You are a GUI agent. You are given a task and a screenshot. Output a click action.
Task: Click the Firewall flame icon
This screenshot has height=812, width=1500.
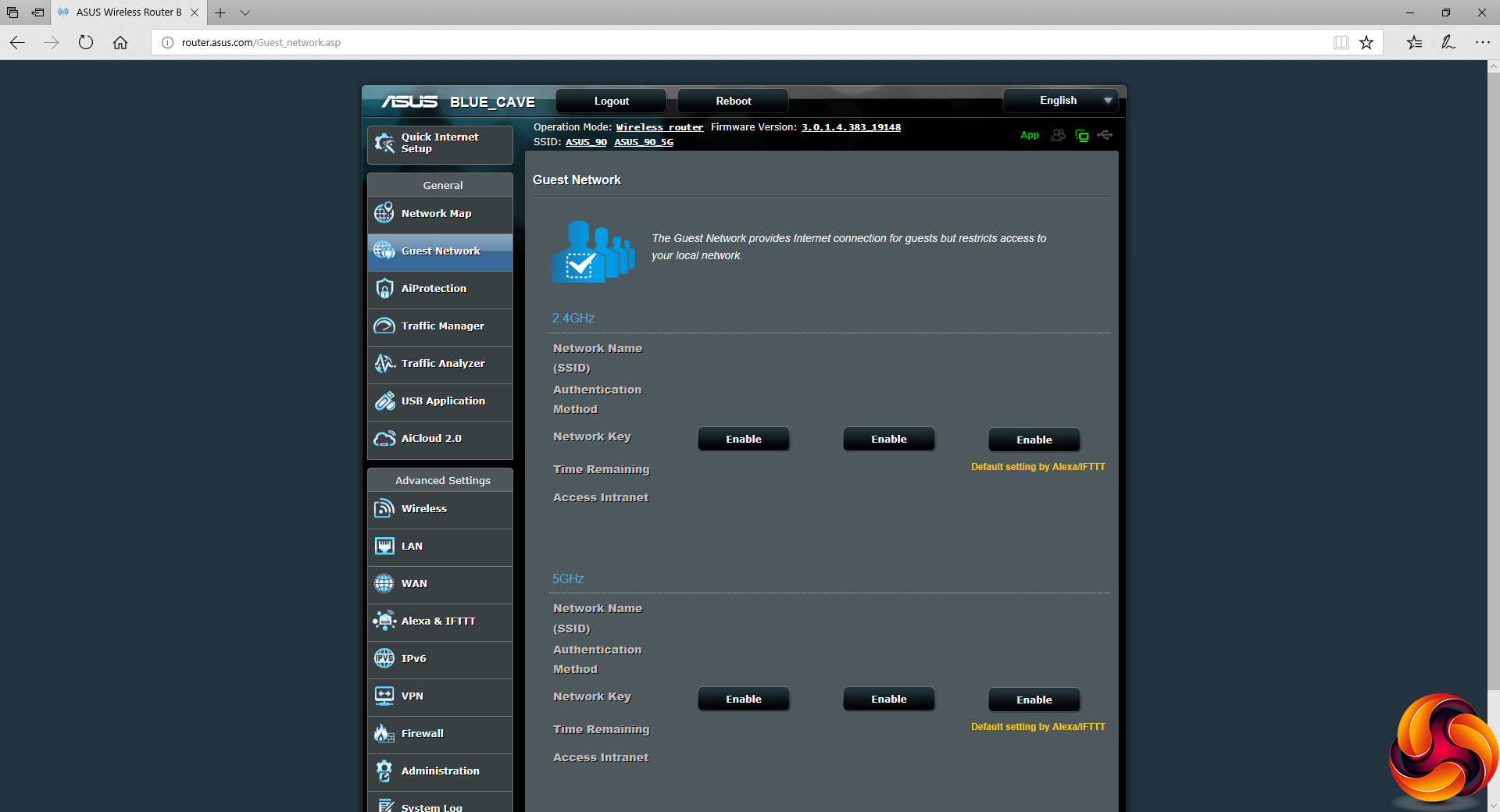(x=384, y=733)
